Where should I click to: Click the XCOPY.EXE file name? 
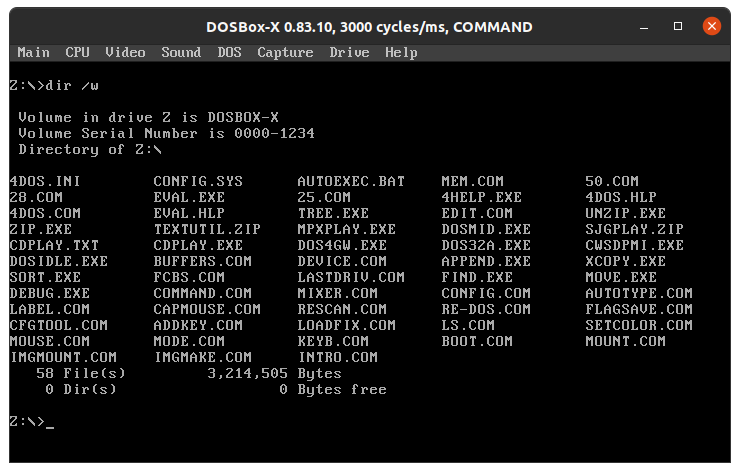coord(626,261)
